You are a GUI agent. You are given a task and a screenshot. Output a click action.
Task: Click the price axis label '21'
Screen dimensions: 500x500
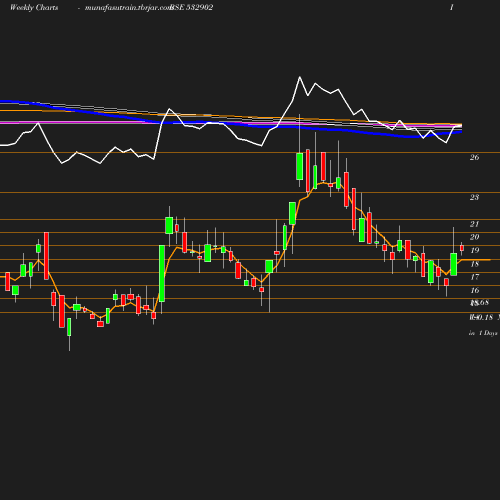(474, 224)
